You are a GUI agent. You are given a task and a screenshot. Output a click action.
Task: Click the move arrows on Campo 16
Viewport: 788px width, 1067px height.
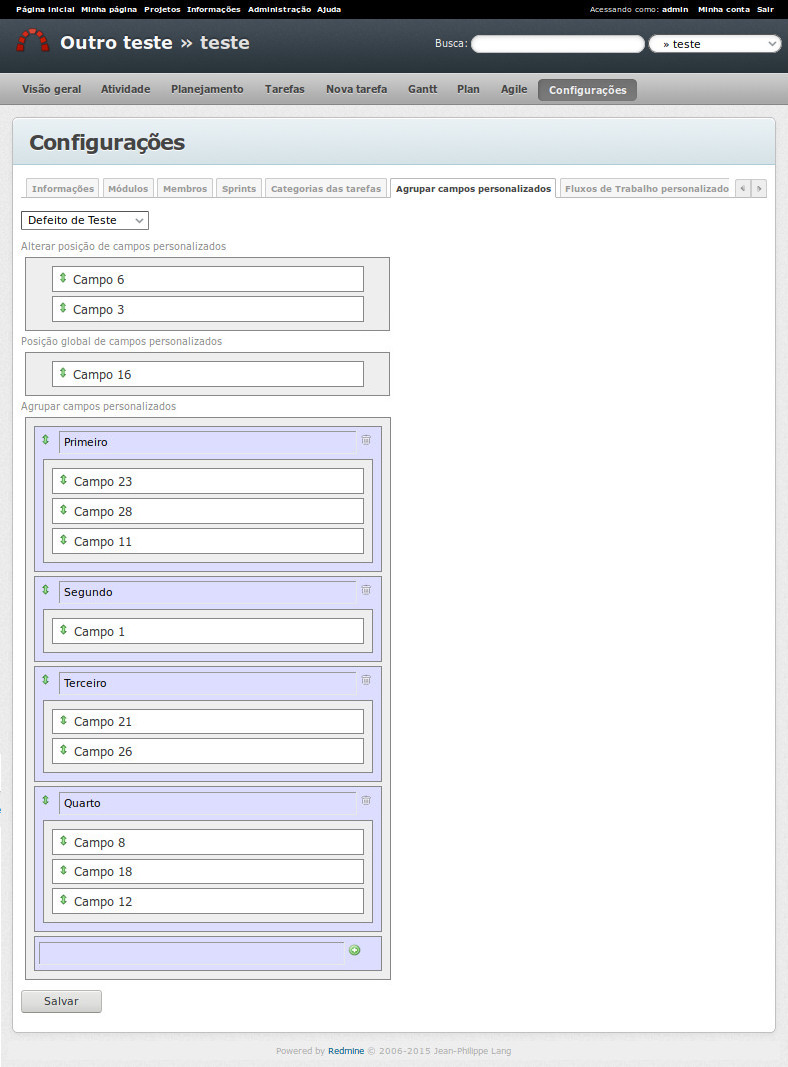coord(63,373)
